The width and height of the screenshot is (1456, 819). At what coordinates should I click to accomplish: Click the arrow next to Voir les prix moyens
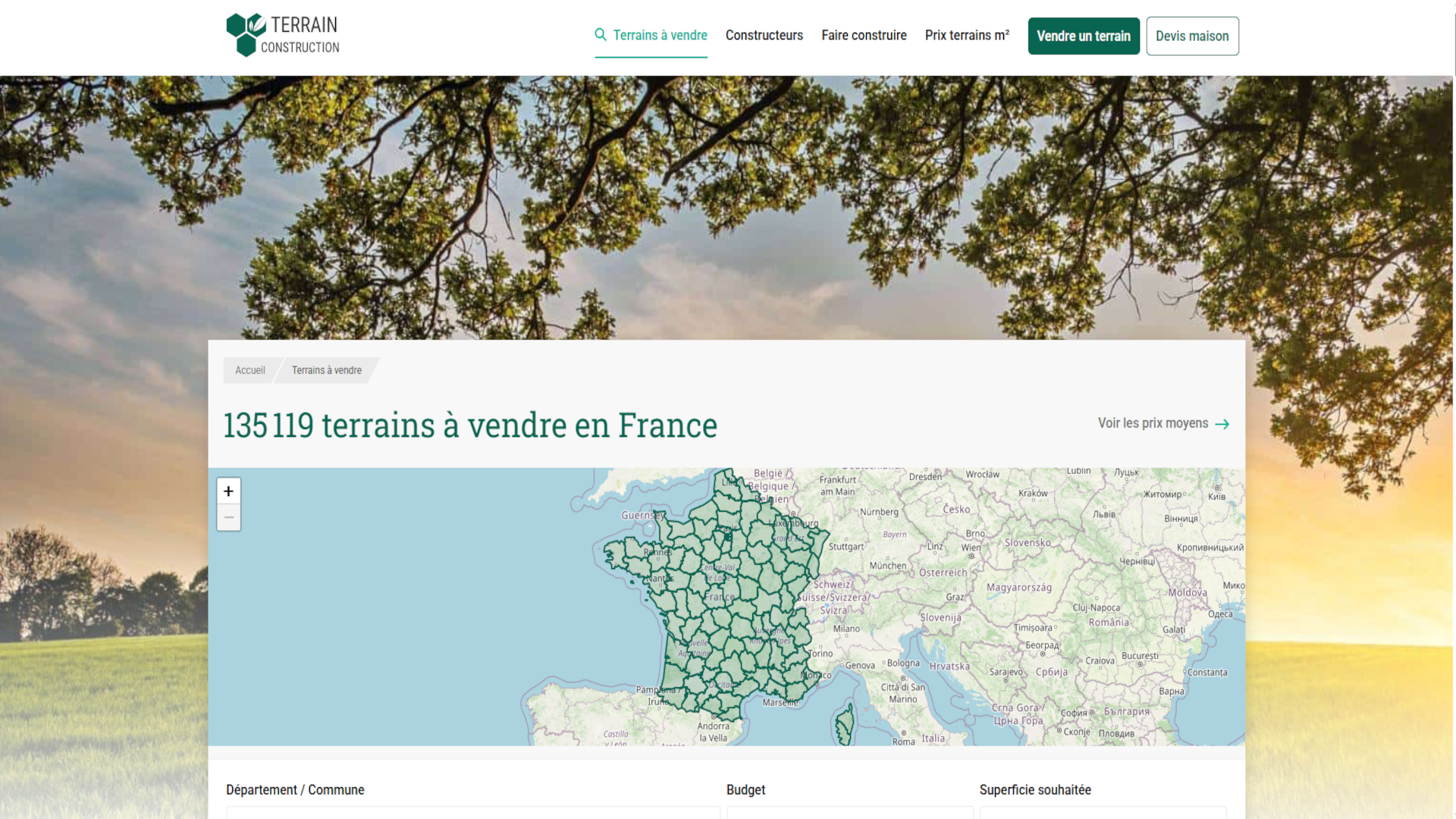click(1222, 424)
